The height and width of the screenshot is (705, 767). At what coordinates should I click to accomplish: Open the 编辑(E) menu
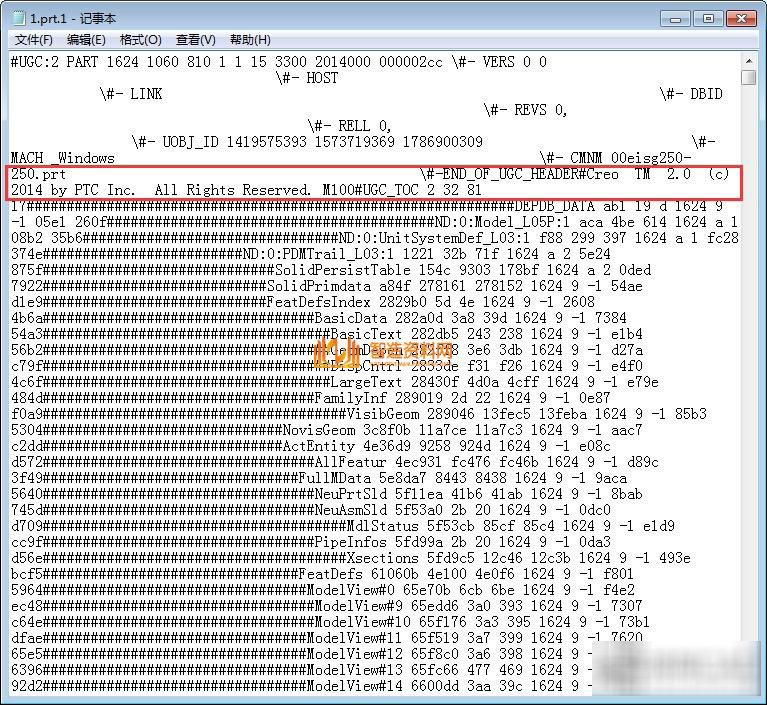86,40
